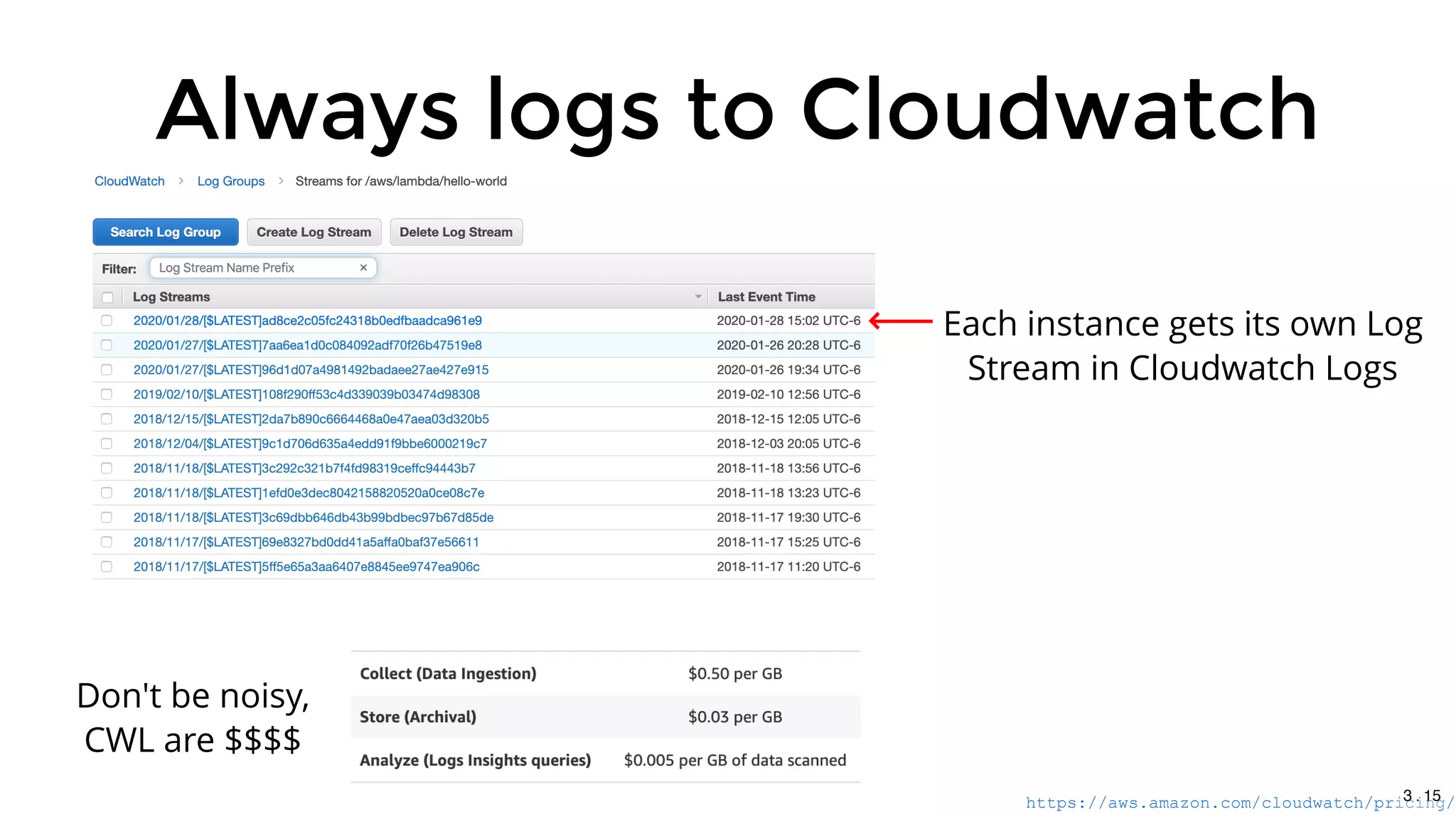Screen dimensions: 1456x819
Task: Open log stream 2020/01/27 7aa6ea1d0c084092adf70f26b47519e8
Action: pyautogui.click(x=308, y=345)
